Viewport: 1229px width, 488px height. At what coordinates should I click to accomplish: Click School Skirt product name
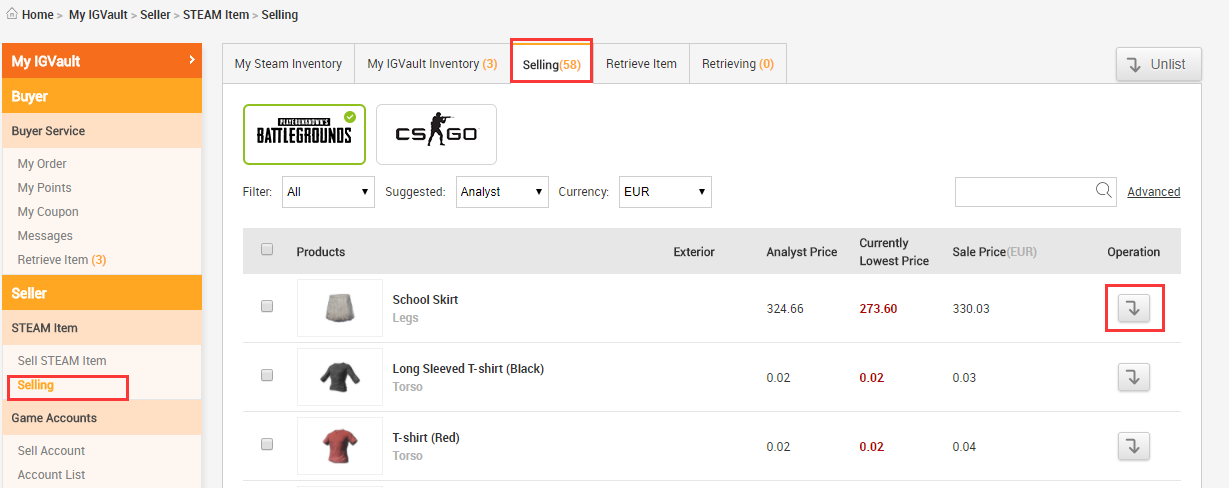(x=425, y=300)
